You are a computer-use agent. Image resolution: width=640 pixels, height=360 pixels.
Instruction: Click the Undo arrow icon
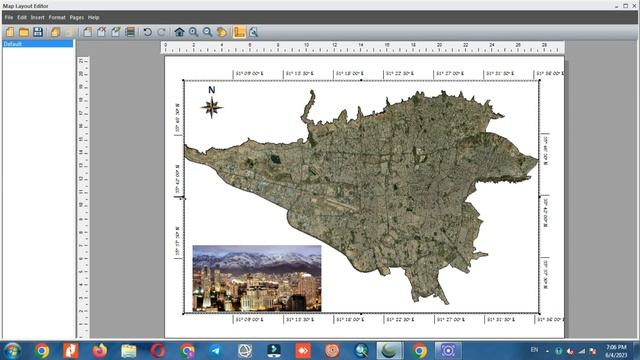click(148, 32)
